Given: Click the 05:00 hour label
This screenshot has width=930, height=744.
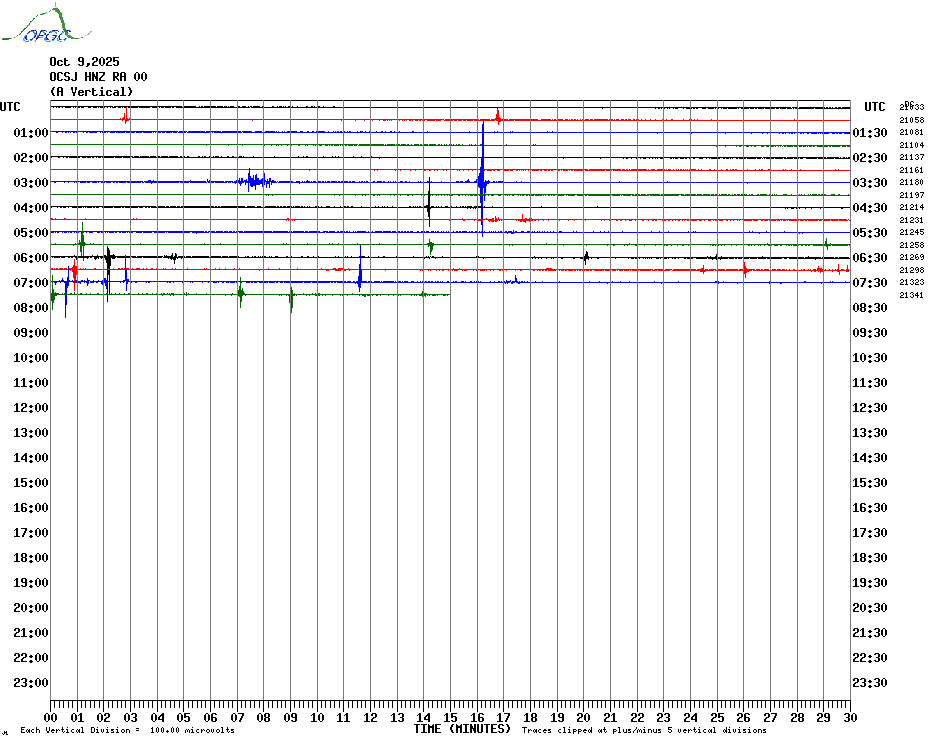Looking at the screenshot, I should [x=31, y=233].
